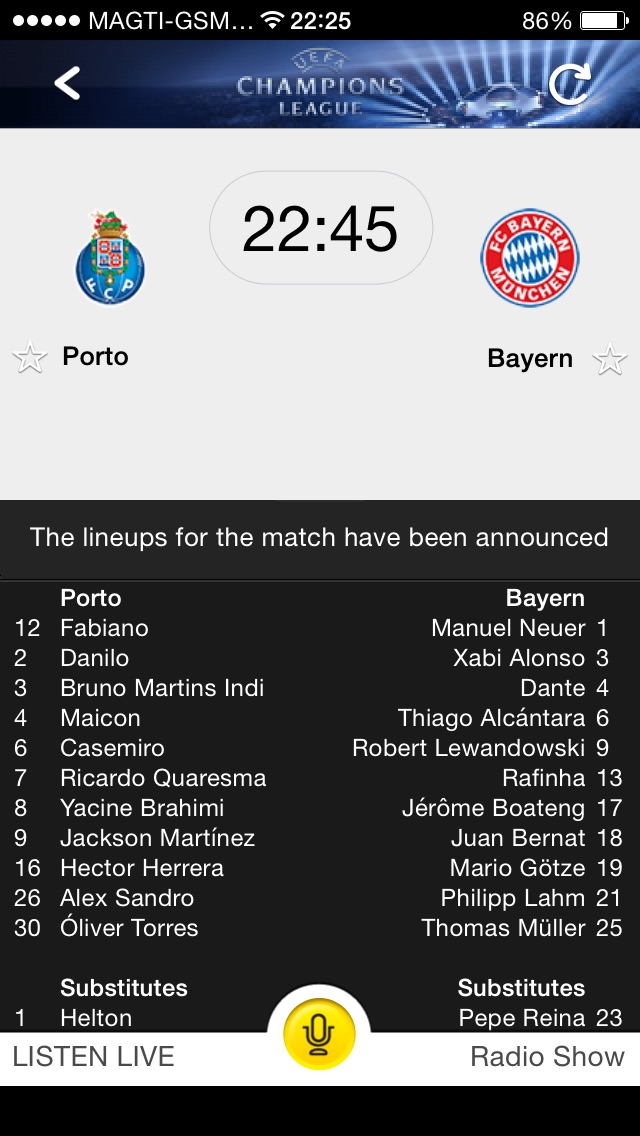Image resolution: width=640 pixels, height=1136 pixels.
Task: Tap the Wi-Fi icon in status bar
Action: point(272,20)
